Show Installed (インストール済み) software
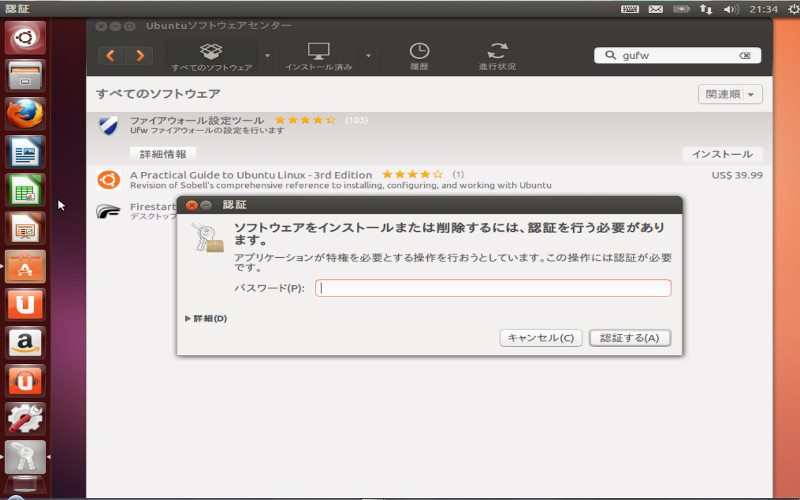 pos(318,57)
